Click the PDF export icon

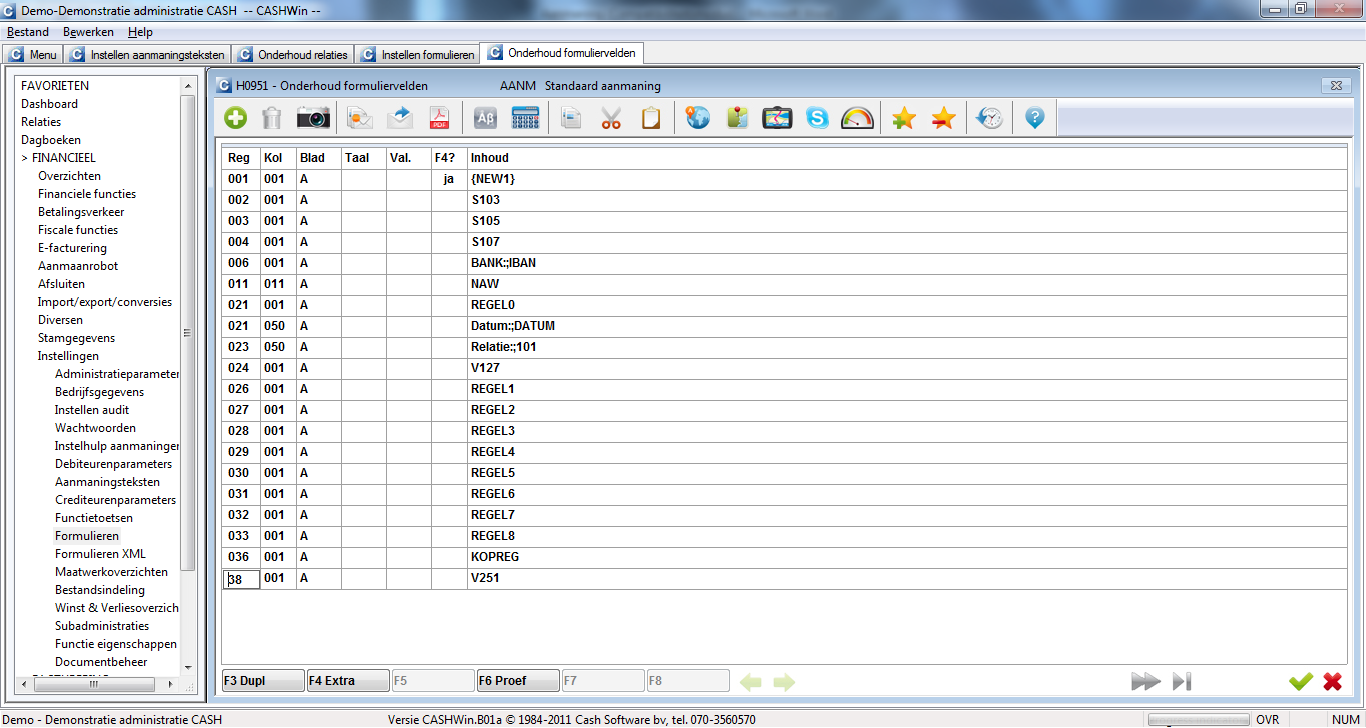tap(439, 118)
